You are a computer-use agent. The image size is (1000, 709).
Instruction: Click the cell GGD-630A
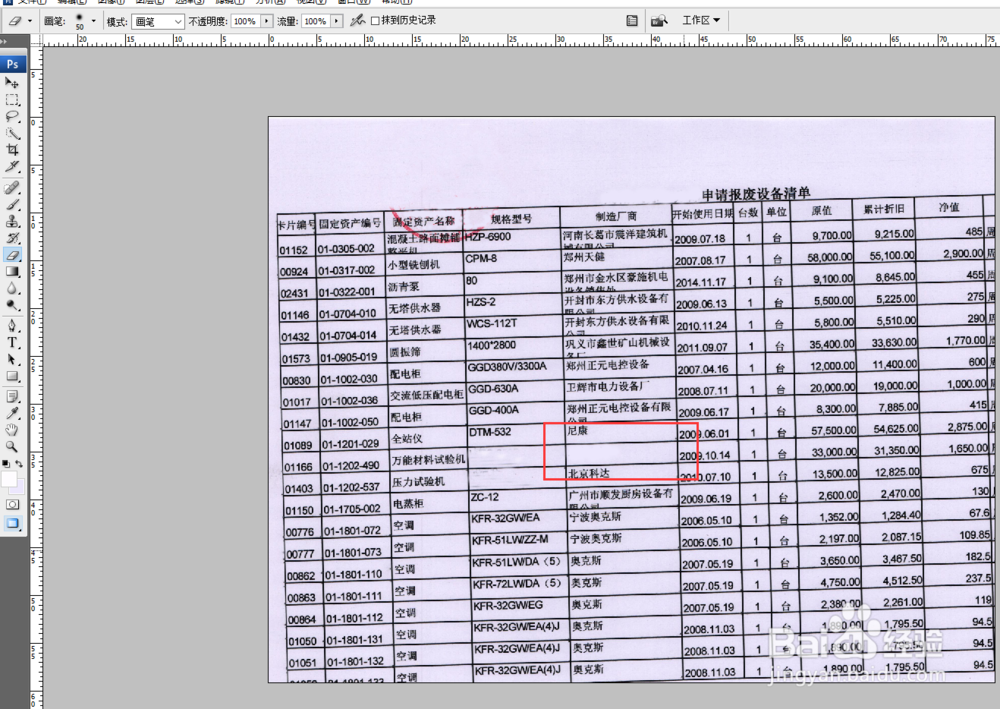[x=494, y=388]
